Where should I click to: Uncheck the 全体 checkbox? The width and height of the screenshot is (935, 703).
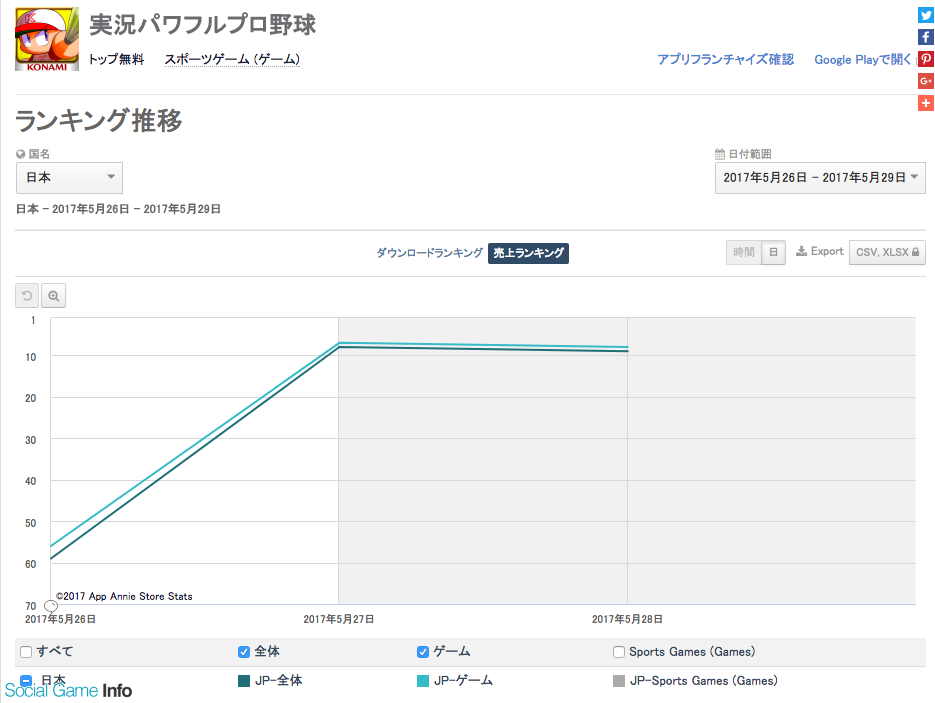click(243, 652)
